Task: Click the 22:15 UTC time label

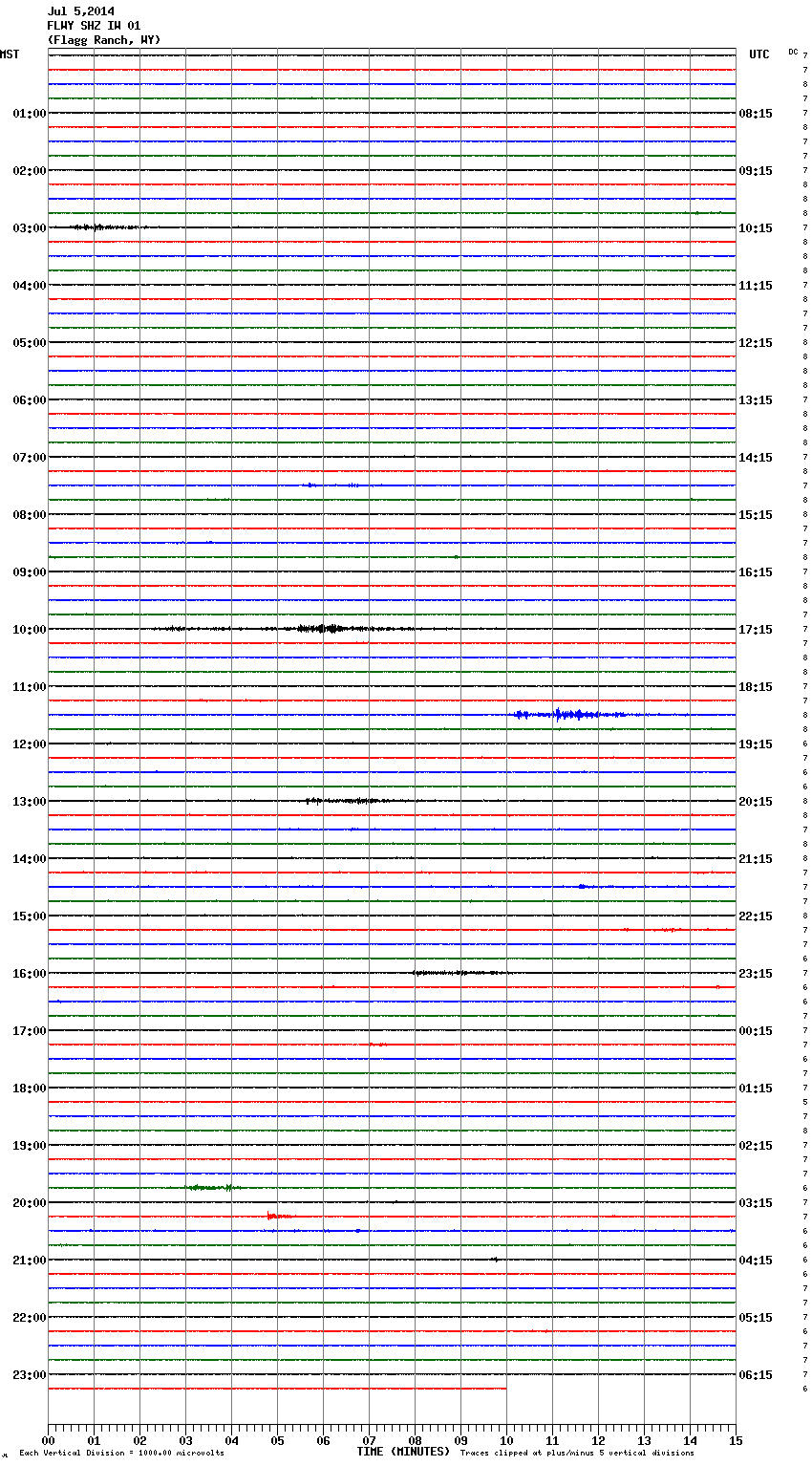Action: [756, 916]
